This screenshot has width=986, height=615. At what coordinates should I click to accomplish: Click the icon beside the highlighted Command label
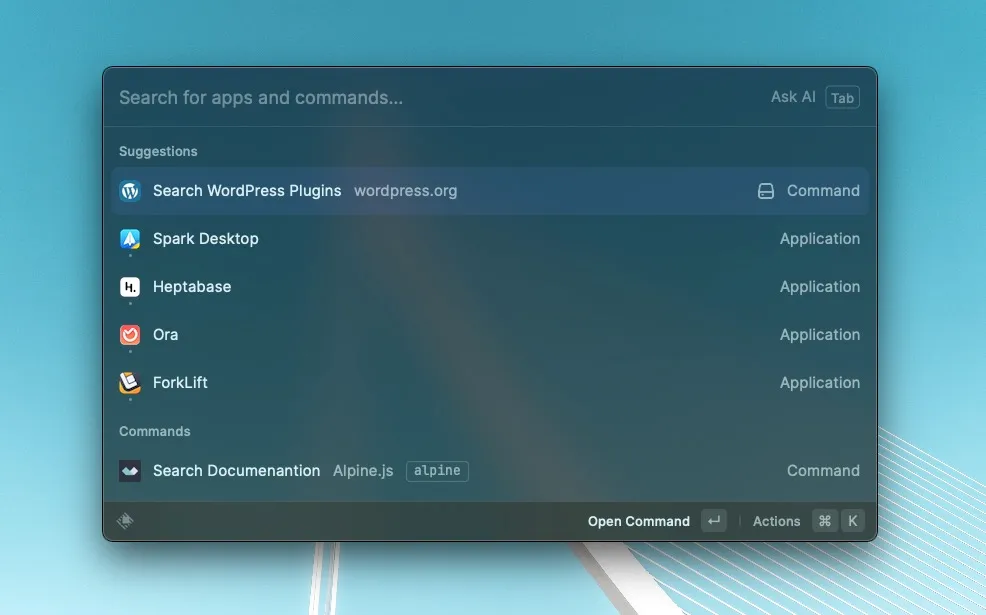pyautogui.click(x=766, y=191)
